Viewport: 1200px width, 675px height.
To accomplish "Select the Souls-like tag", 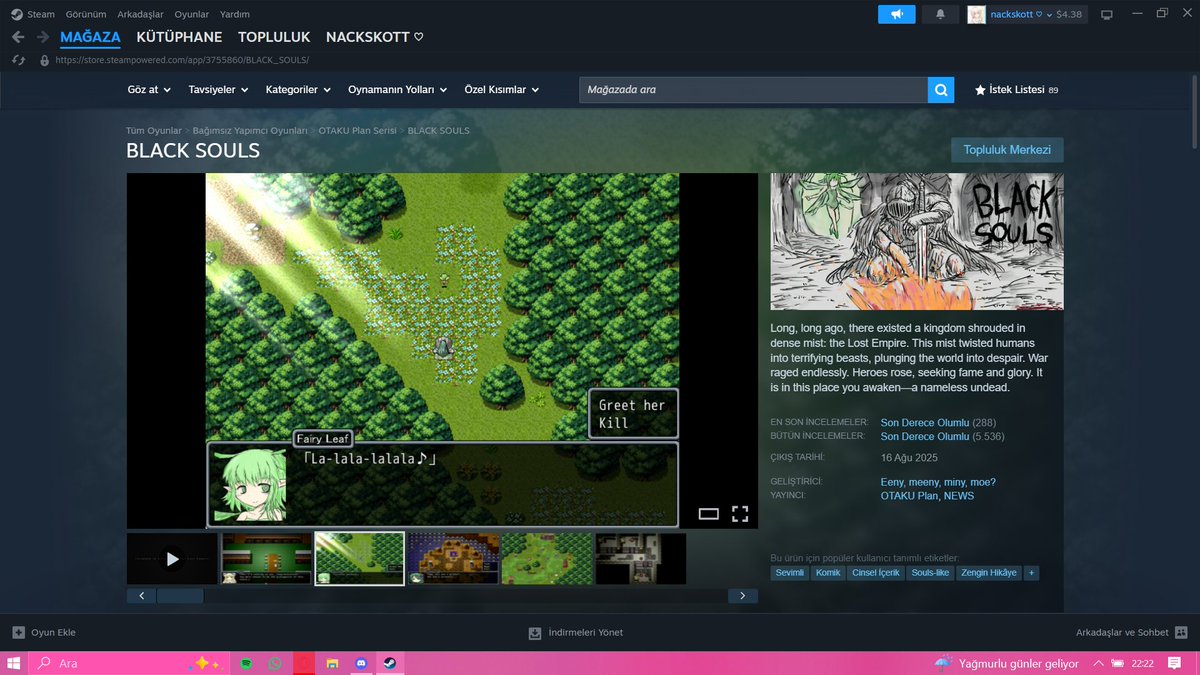I will [931, 573].
